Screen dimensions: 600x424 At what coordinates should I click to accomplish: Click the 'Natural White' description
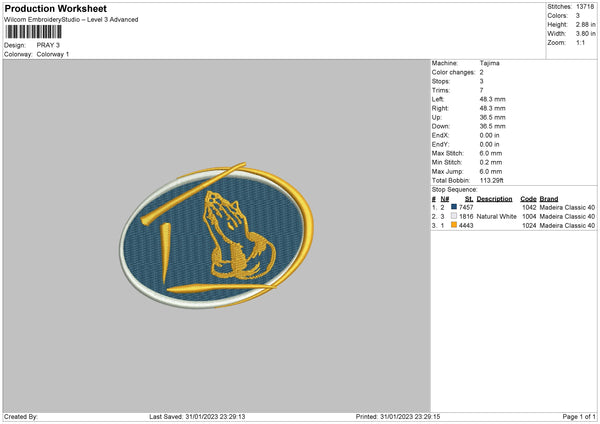coord(496,216)
